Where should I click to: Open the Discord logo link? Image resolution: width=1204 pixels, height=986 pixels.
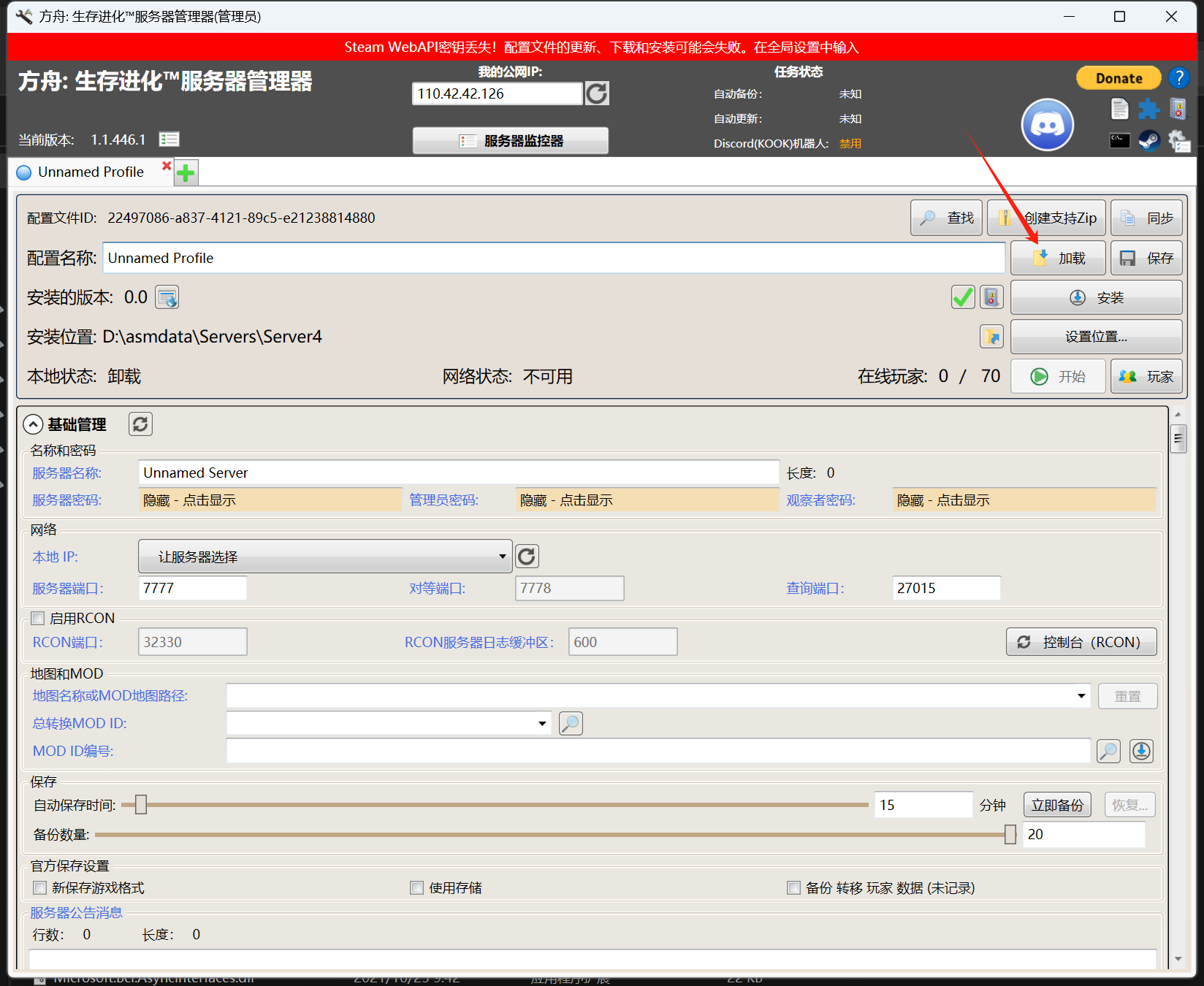[x=1047, y=125]
